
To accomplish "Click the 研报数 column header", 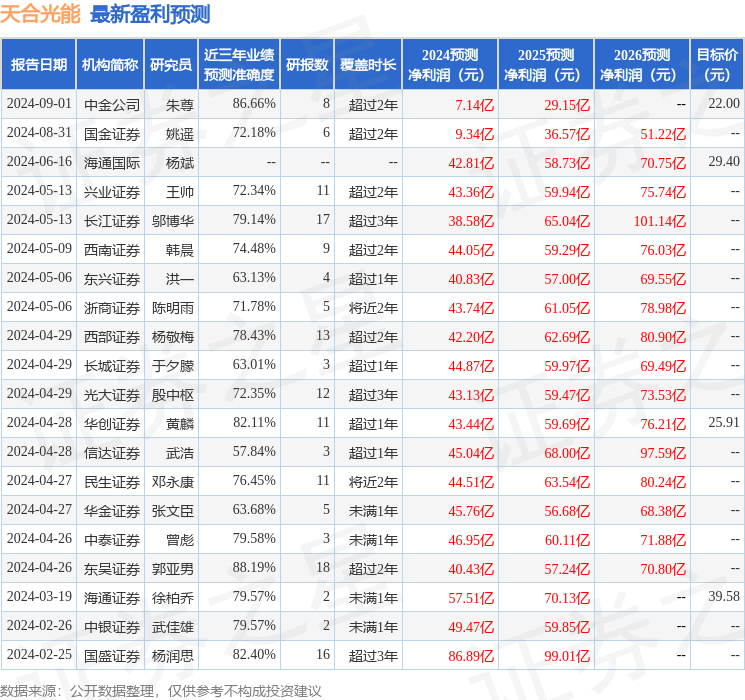I will point(307,65).
